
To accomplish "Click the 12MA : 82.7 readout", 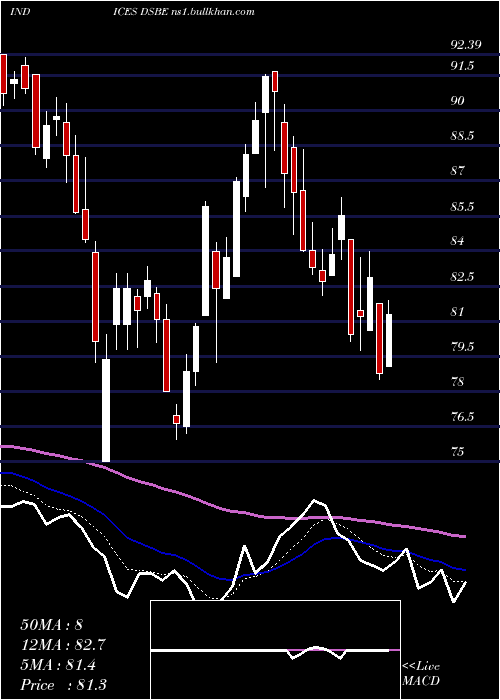I will click(x=63, y=645).
